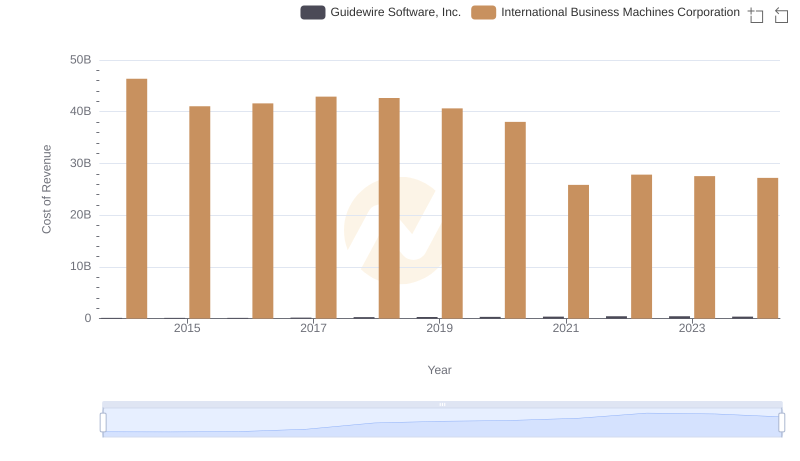The width and height of the screenshot is (800, 461).
Task: Select the small Guidewire bar for 2022
Action: 616,317
